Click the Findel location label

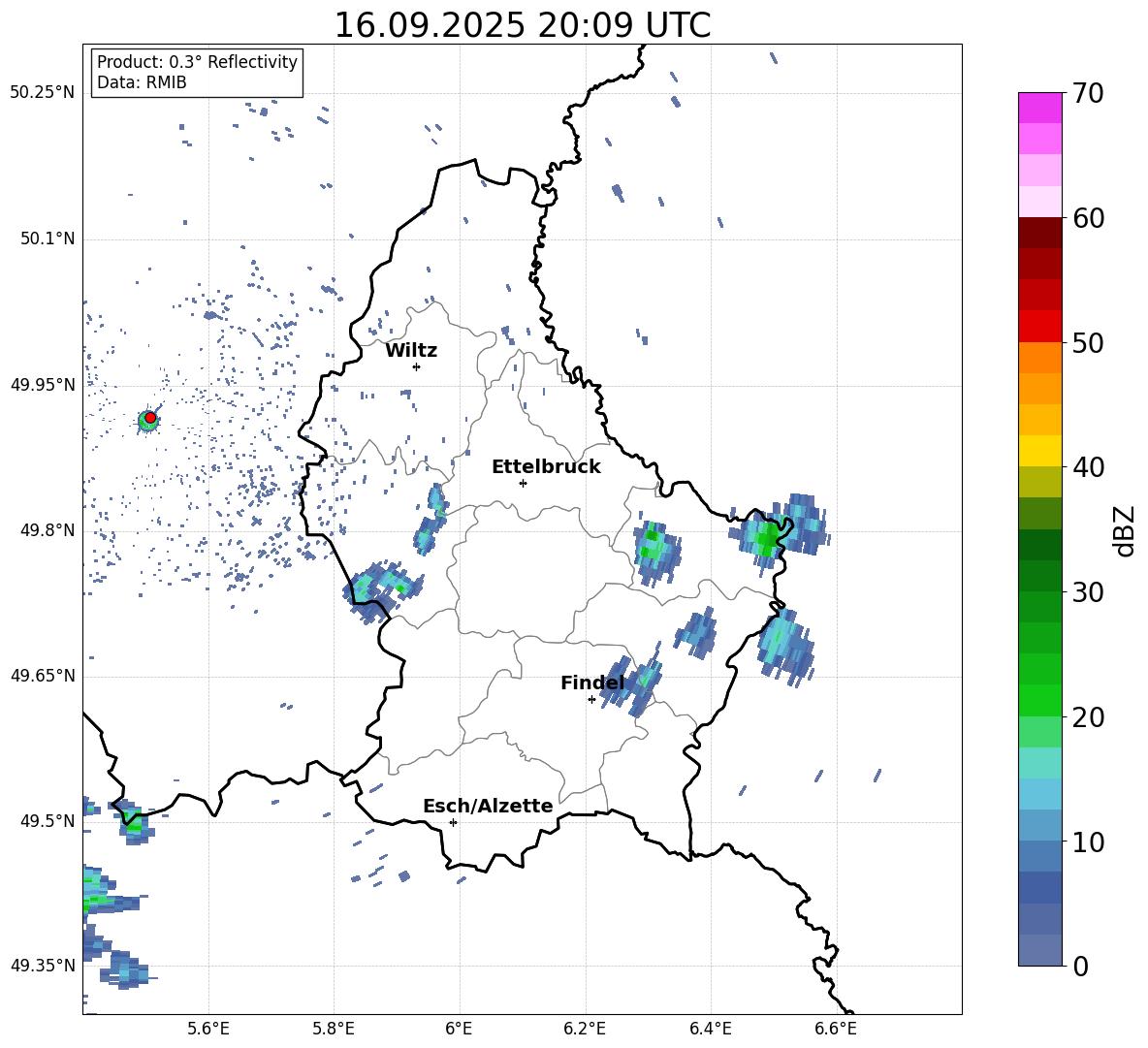(x=592, y=683)
